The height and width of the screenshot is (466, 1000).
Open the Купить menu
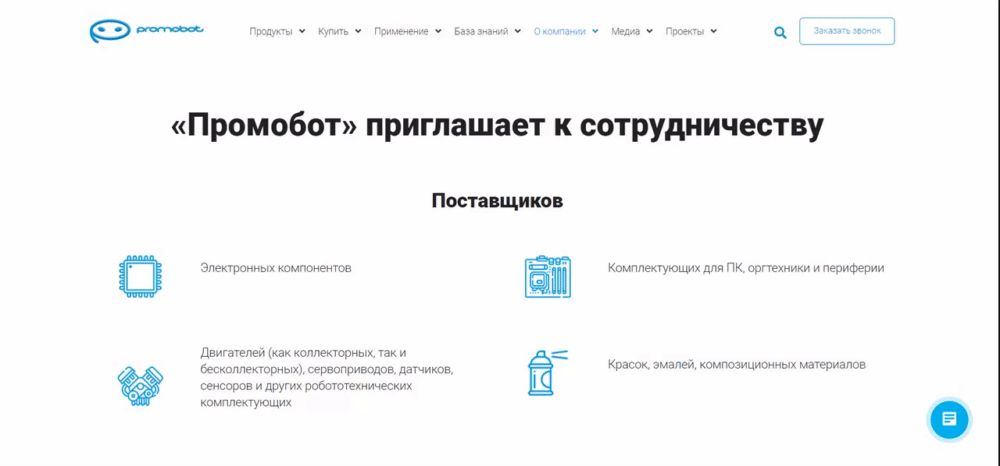(x=332, y=31)
